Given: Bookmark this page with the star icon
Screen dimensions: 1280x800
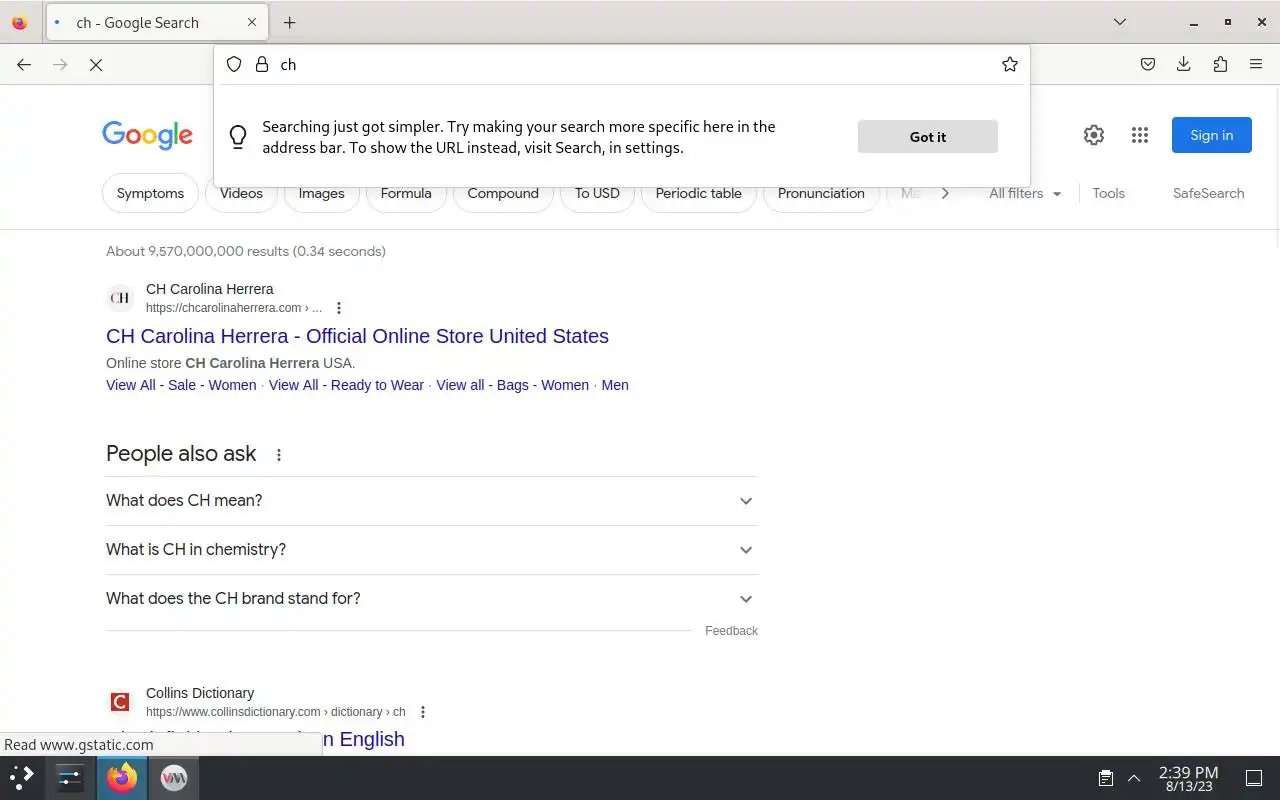Looking at the screenshot, I should click(x=1010, y=64).
